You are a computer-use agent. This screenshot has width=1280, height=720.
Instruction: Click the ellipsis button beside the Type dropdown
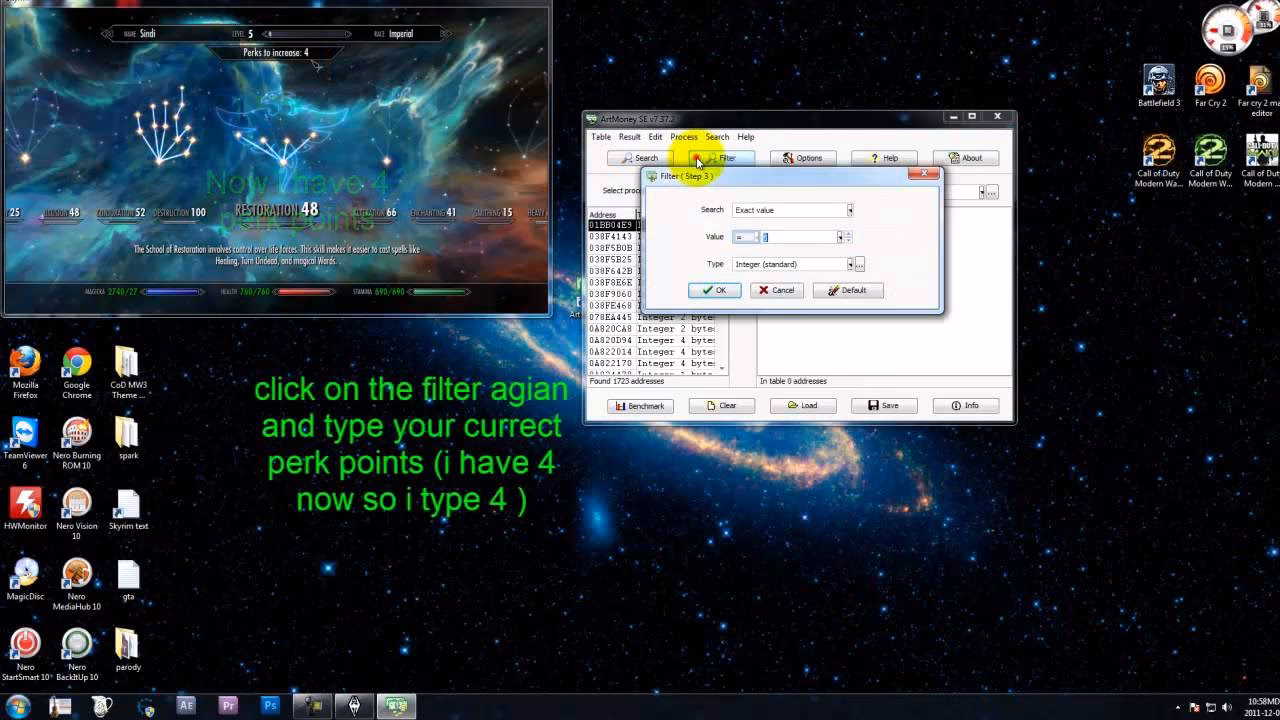click(x=860, y=264)
